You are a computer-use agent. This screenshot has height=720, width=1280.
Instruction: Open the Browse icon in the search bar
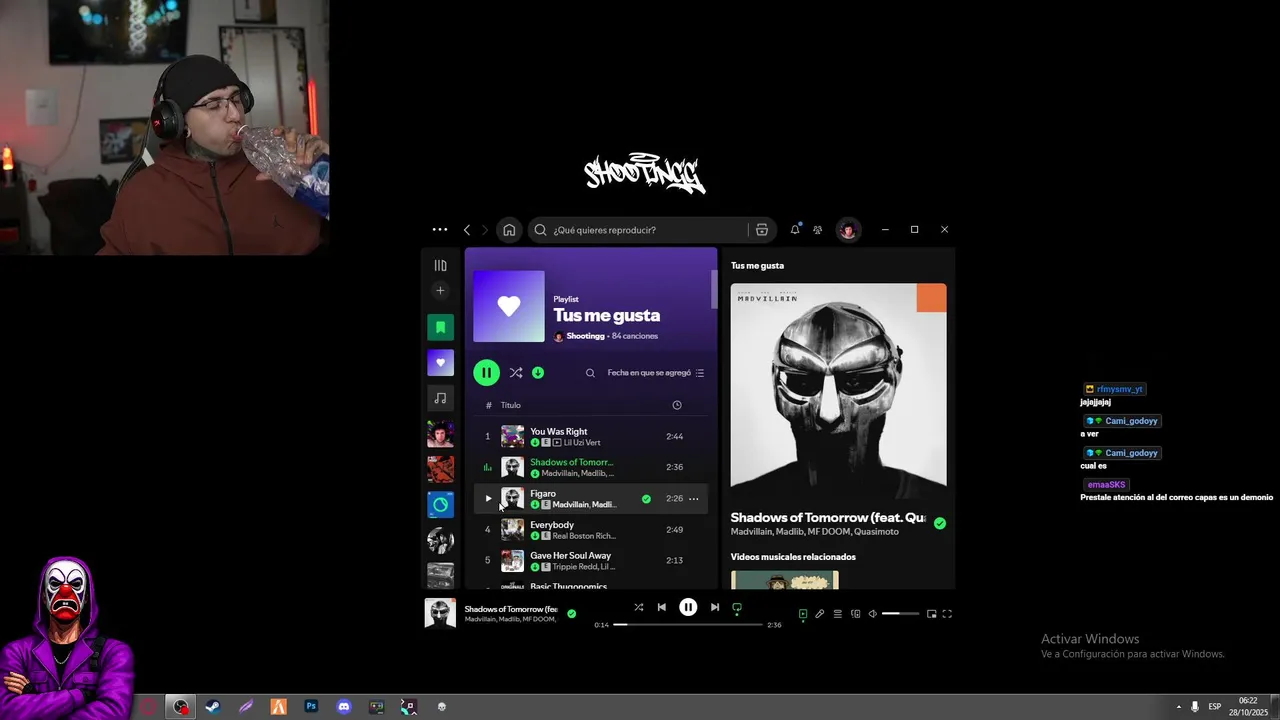pyautogui.click(x=762, y=230)
